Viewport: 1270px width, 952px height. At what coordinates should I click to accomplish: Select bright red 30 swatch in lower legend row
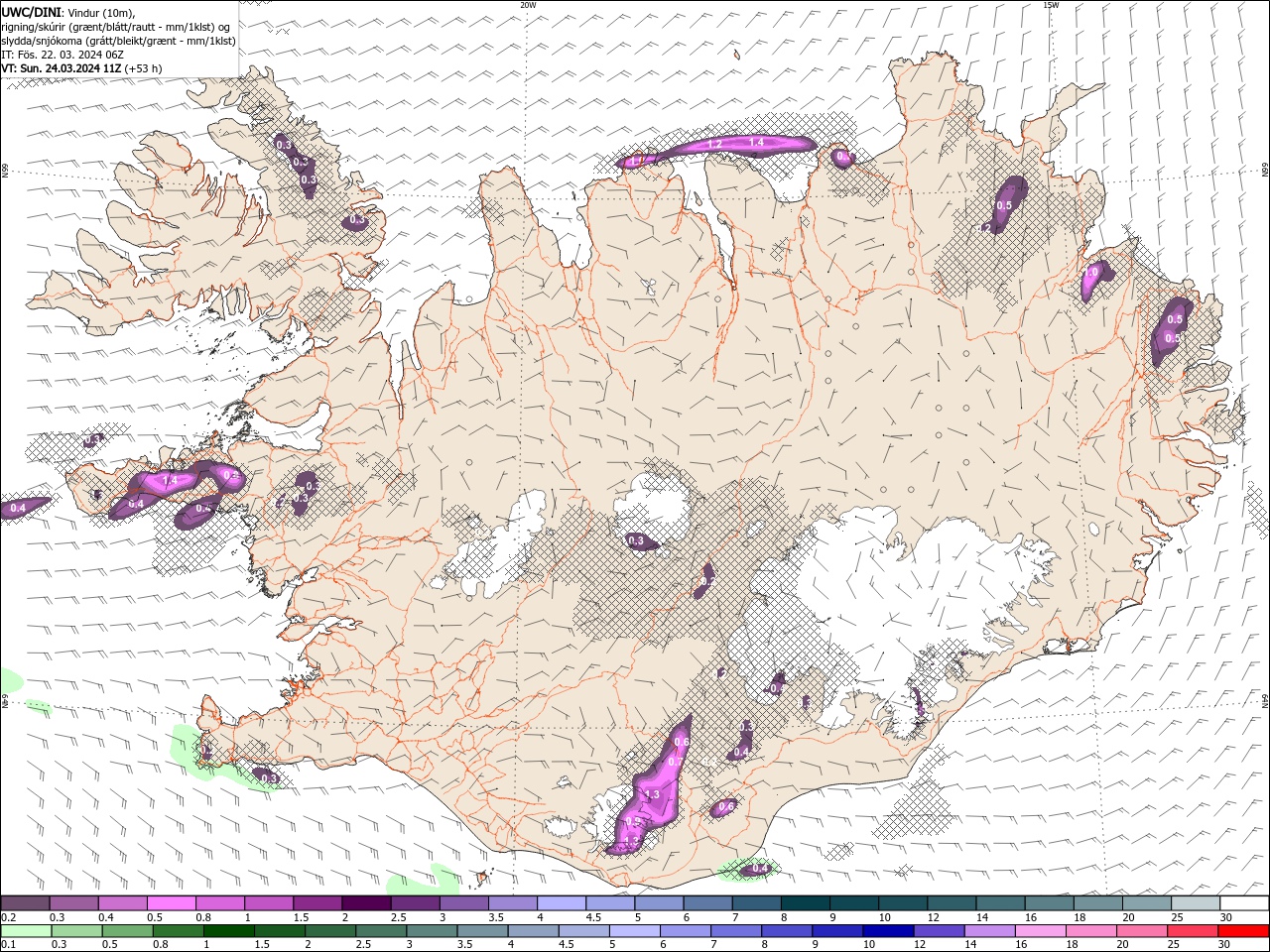1243,931
